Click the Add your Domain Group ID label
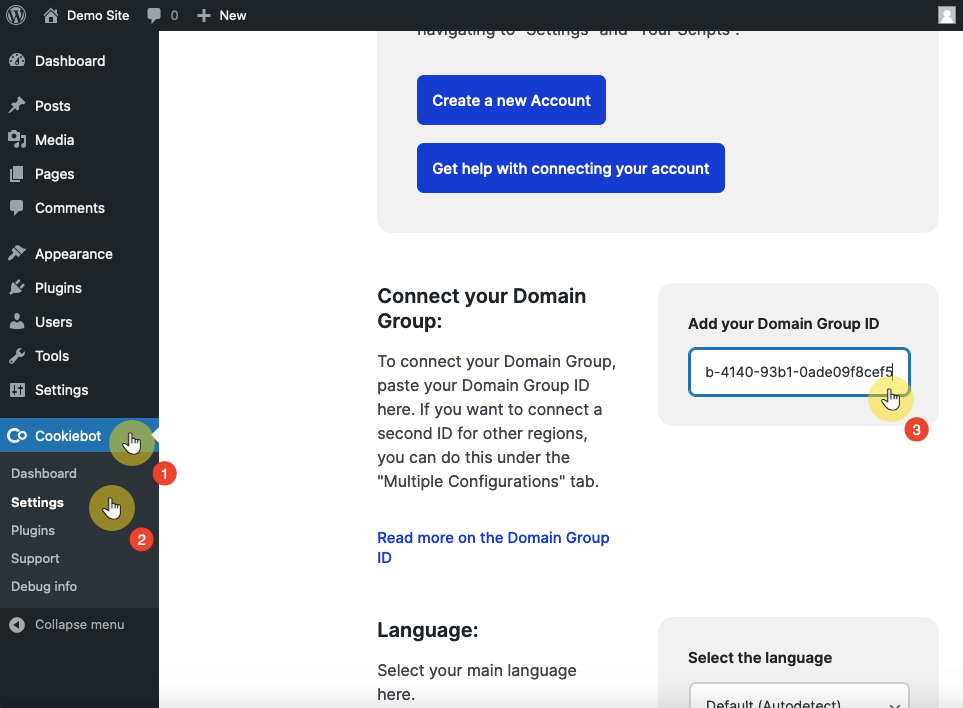This screenshot has width=963, height=708. tap(783, 324)
